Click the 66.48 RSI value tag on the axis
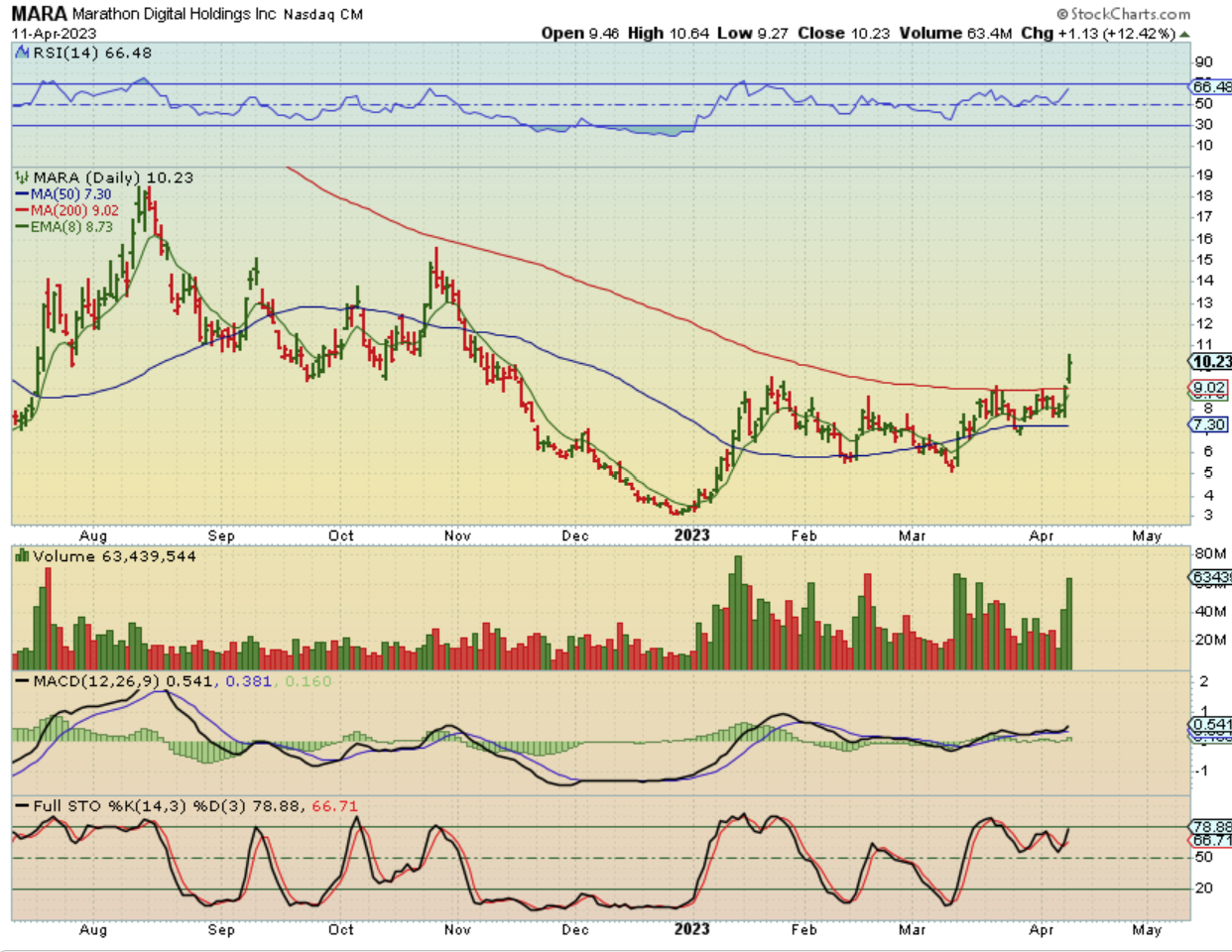1232x952 pixels. 1211,87
